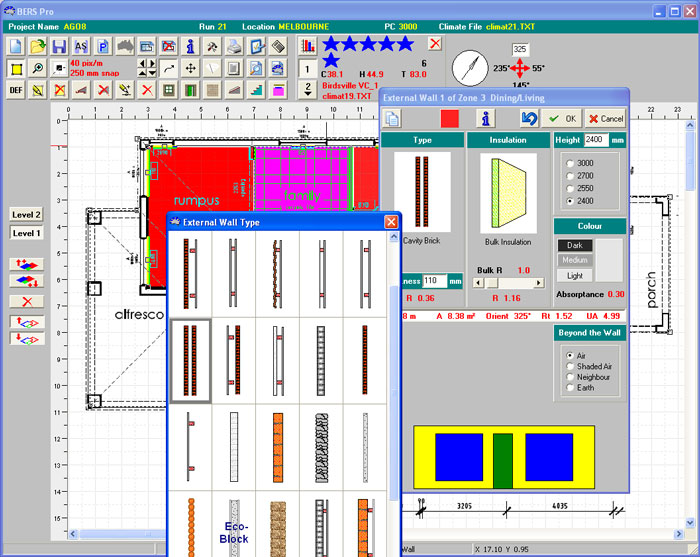
Task: Click the Bulk R slider left arrow
Action: coord(479,283)
